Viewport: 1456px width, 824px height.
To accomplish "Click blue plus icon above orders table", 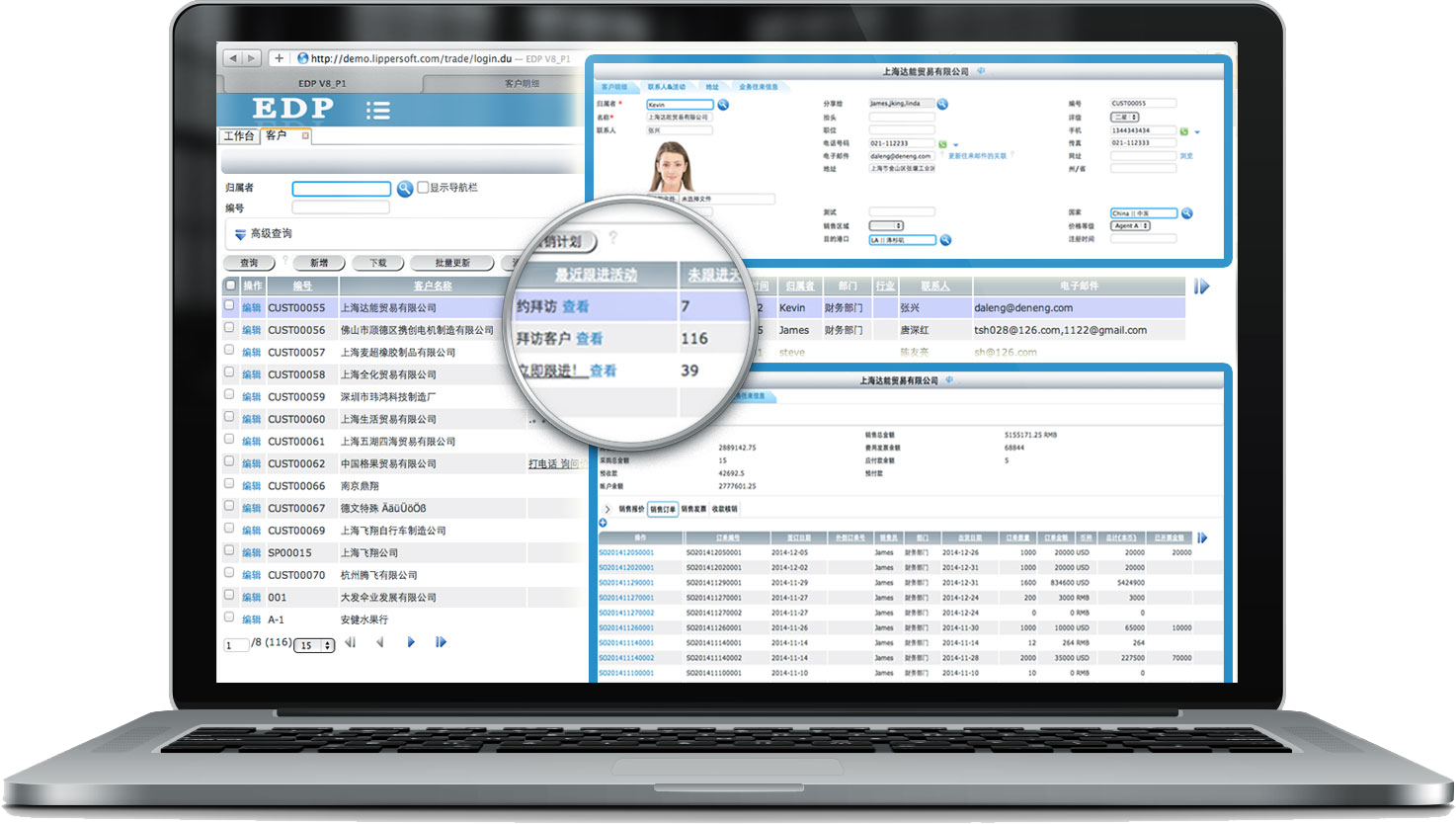I will [x=603, y=523].
